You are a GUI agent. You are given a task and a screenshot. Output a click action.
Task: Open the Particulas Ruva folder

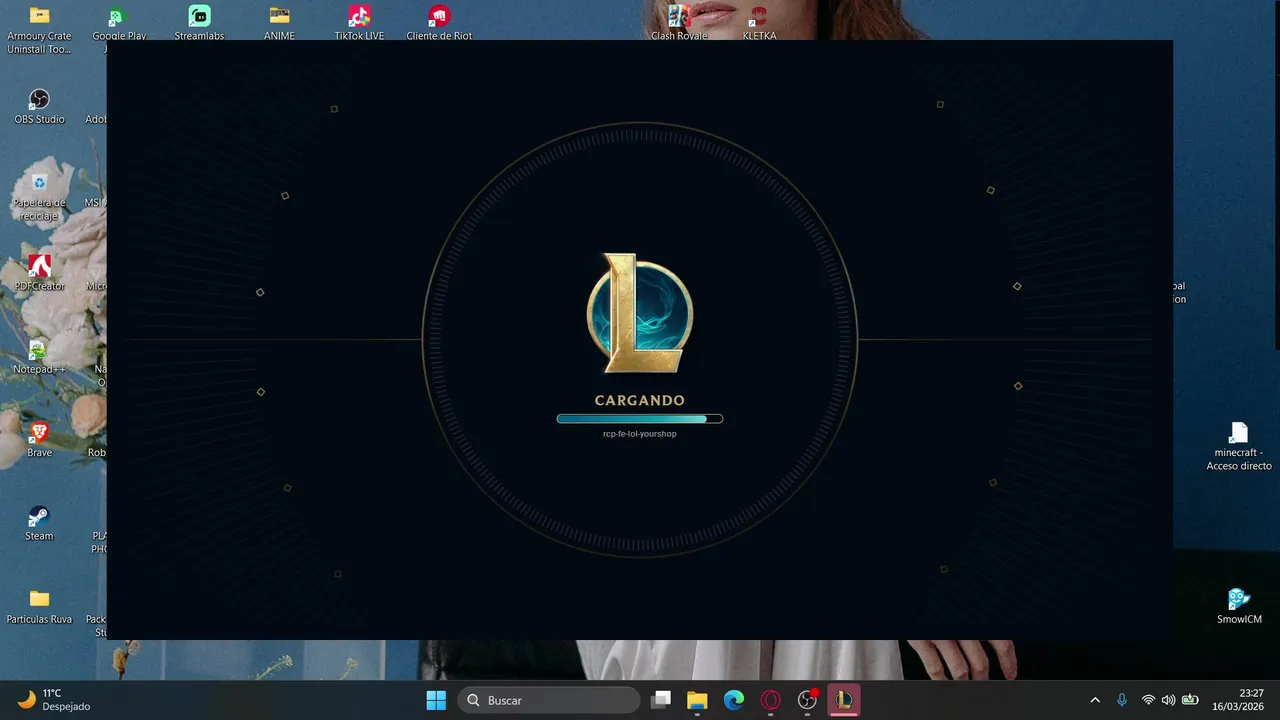pyautogui.click(x=39, y=607)
